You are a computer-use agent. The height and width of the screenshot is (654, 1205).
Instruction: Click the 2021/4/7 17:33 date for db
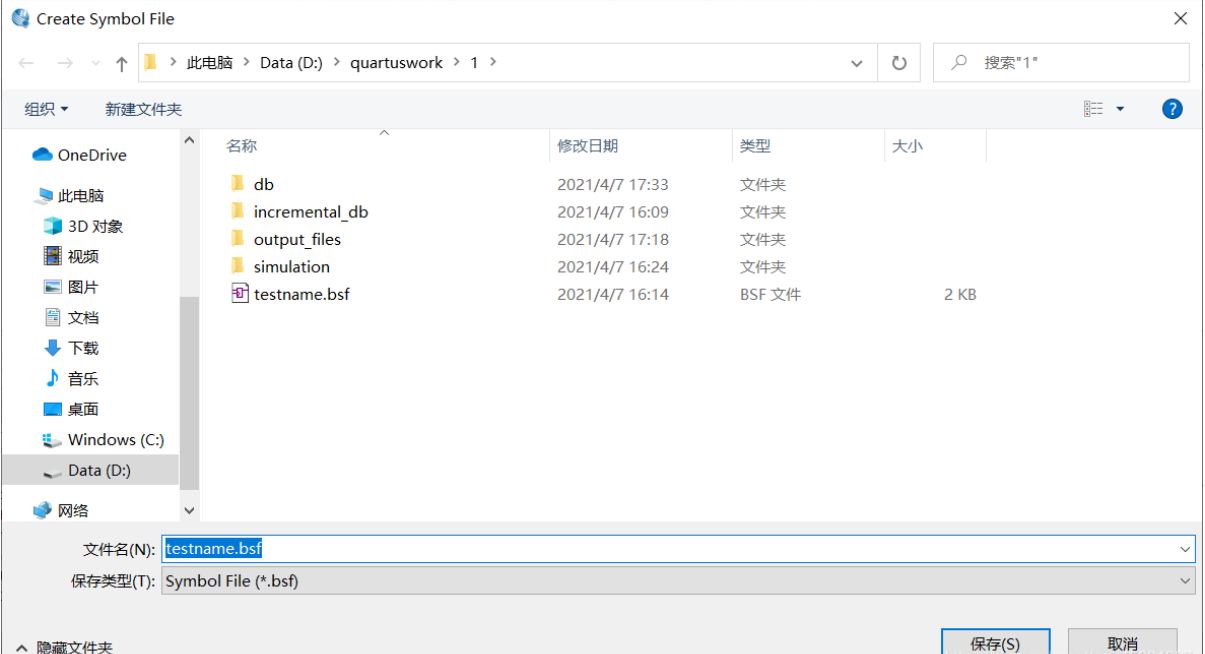(x=613, y=184)
